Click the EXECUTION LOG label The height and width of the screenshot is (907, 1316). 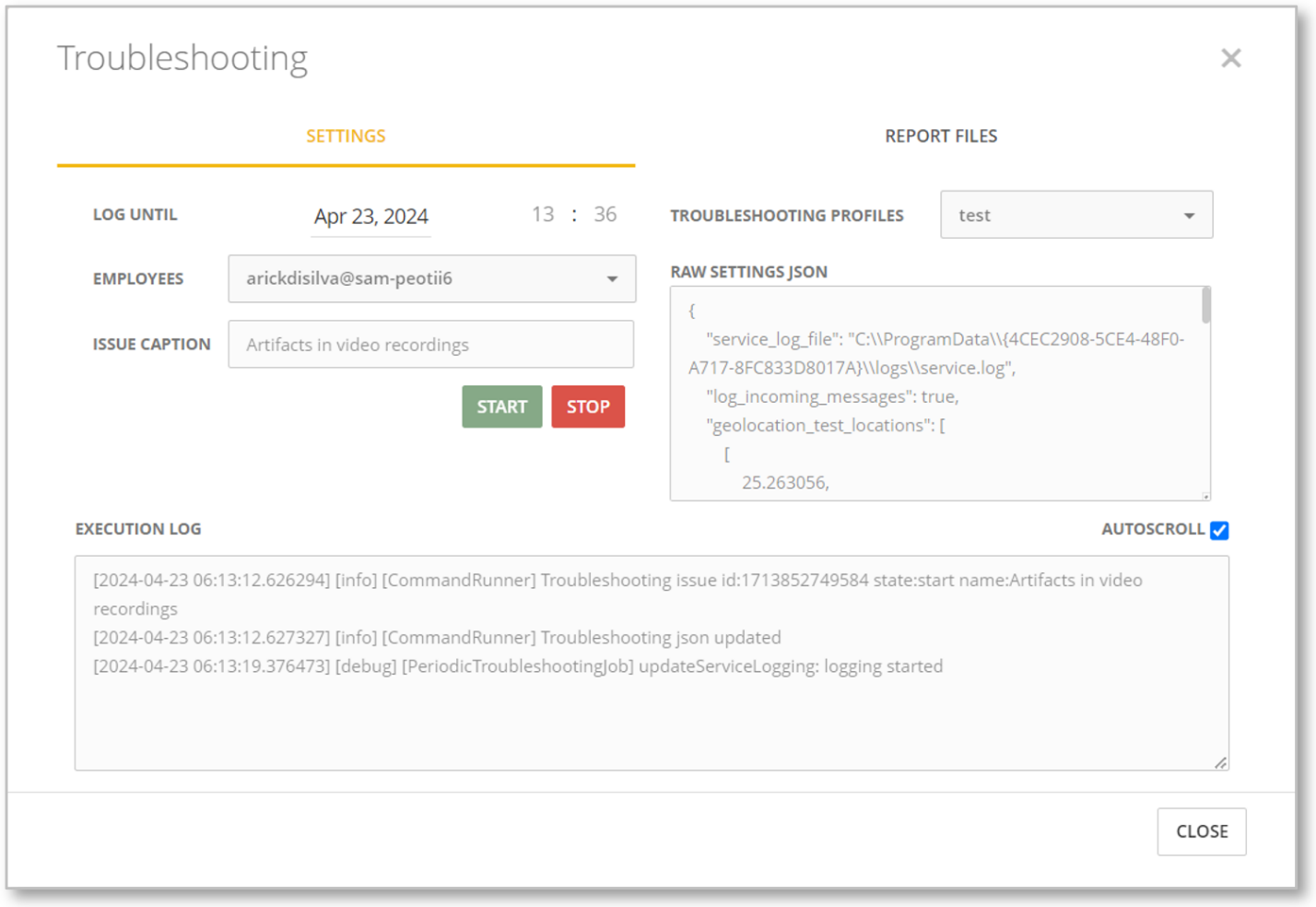[x=138, y=529]
